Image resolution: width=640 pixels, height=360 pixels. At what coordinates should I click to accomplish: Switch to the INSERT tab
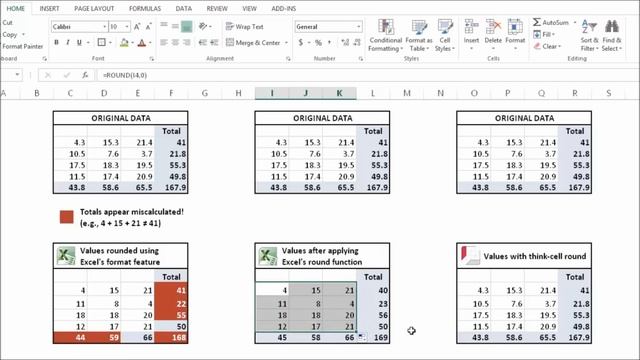click(49, 8)
